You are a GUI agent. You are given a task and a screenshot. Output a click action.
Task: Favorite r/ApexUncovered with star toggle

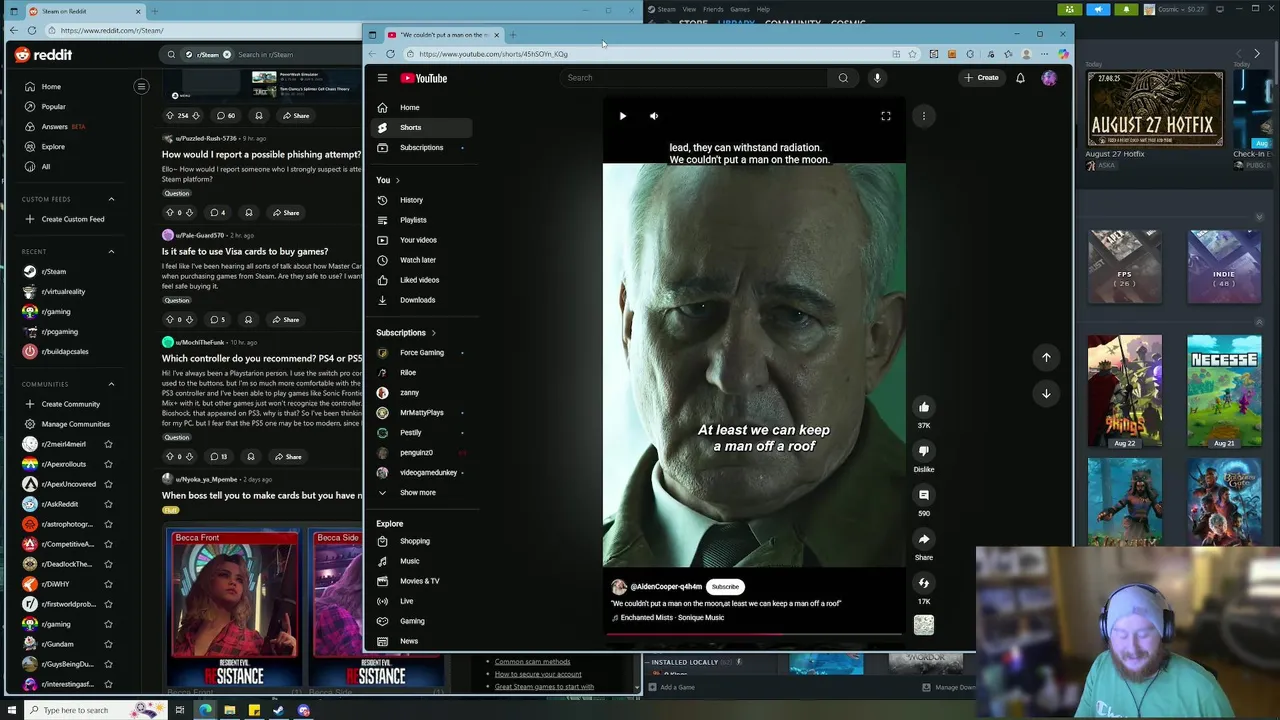tap(108, 484)
